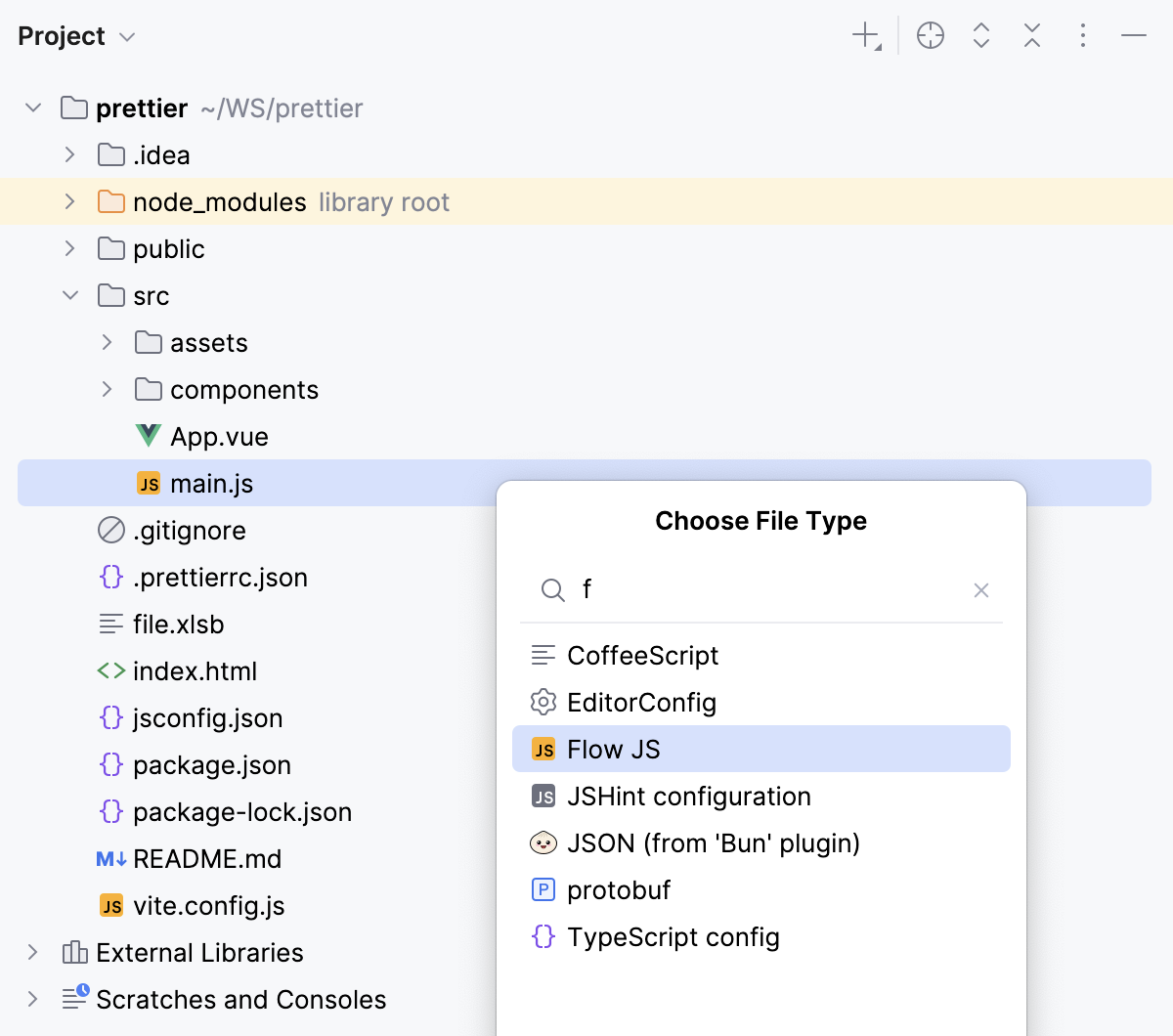This screenshot has width=1173, height=1036.
Task: Expand the node_modules folder
Action: point(68,201)
